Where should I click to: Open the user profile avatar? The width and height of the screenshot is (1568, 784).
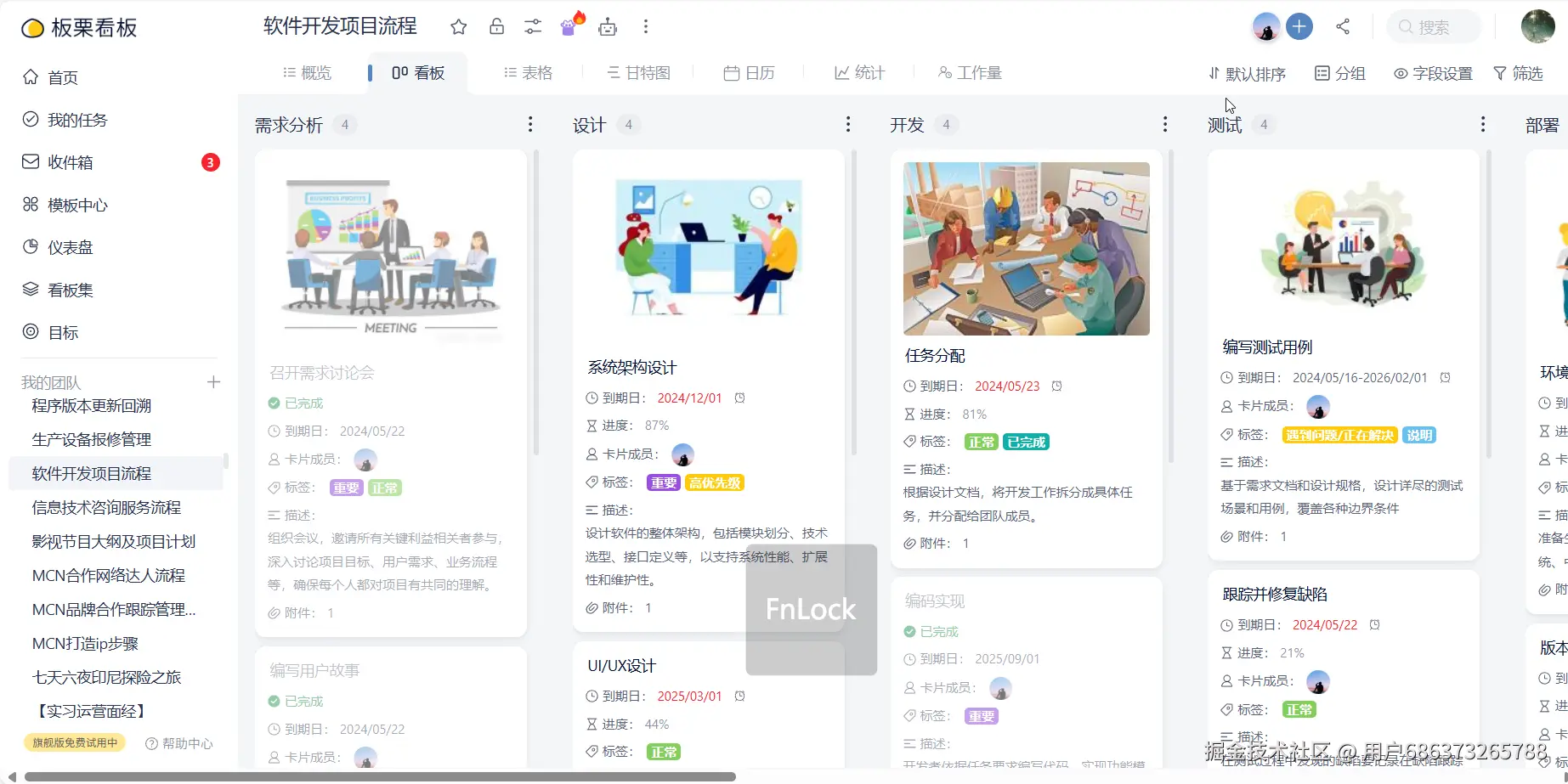coord(1537,27)
